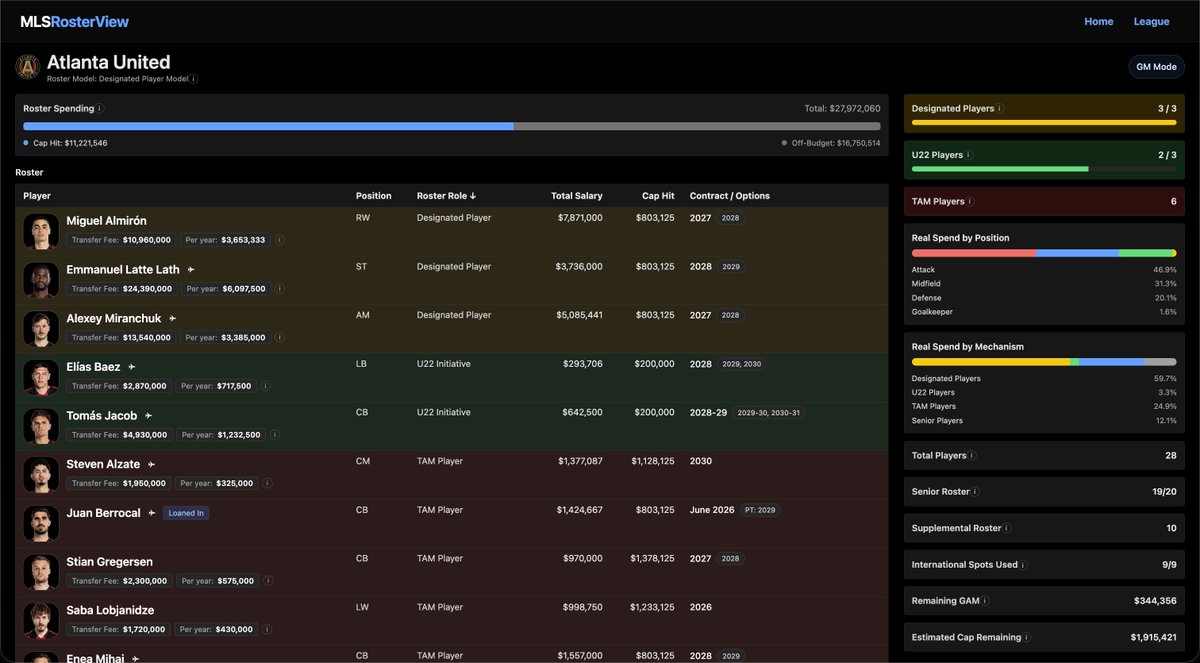Open Juan Berrocal's player photo
The image size is (1200, 663).
(x=41, y=523)
